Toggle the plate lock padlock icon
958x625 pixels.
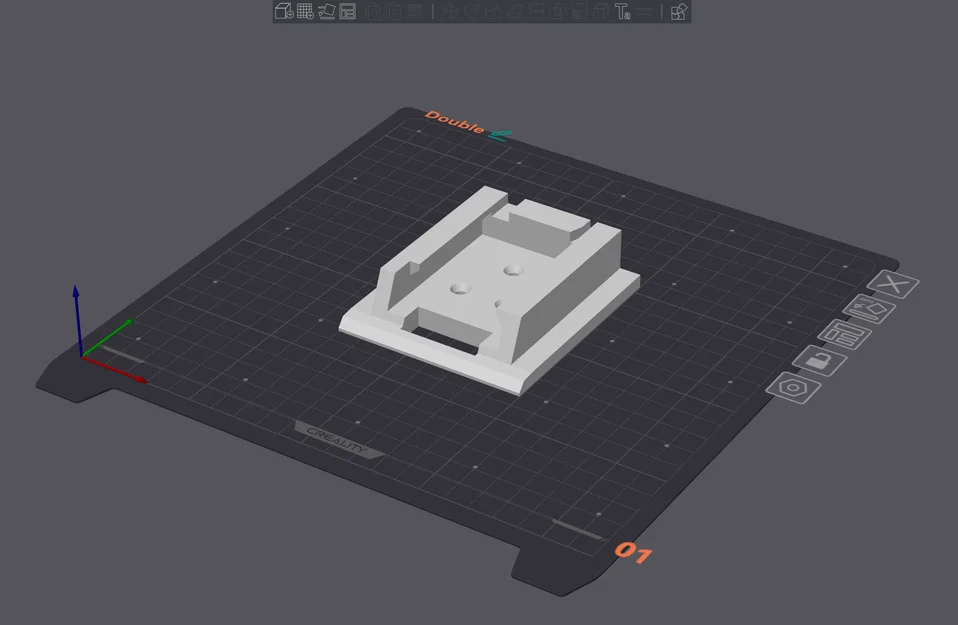[x=819, y=361]
